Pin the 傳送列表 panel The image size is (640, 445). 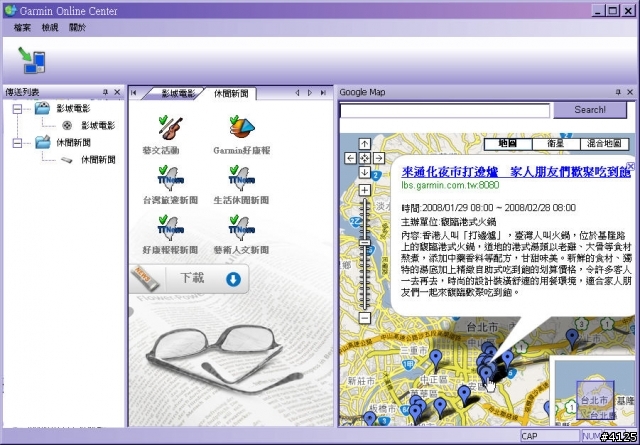(105, 92)
